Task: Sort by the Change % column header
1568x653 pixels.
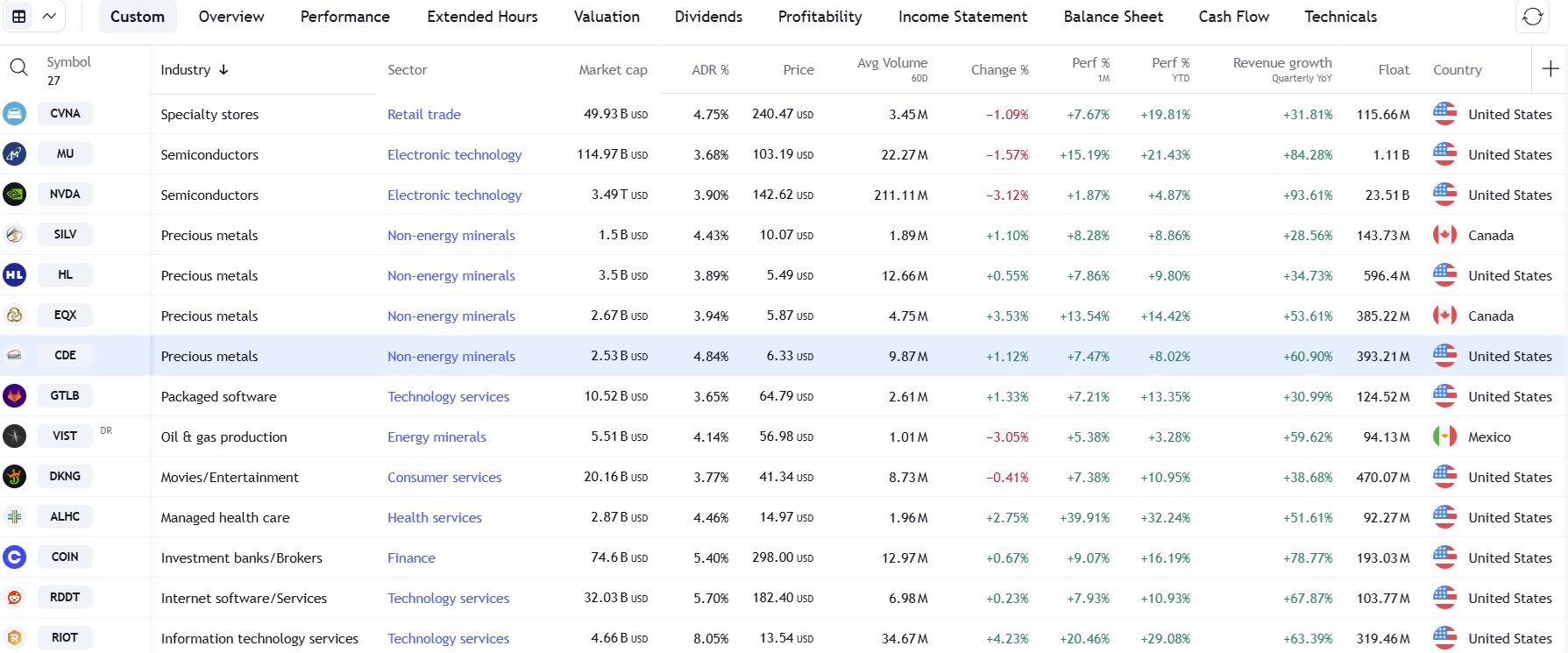Action: pyautogui.click(x=1000, y=69)
